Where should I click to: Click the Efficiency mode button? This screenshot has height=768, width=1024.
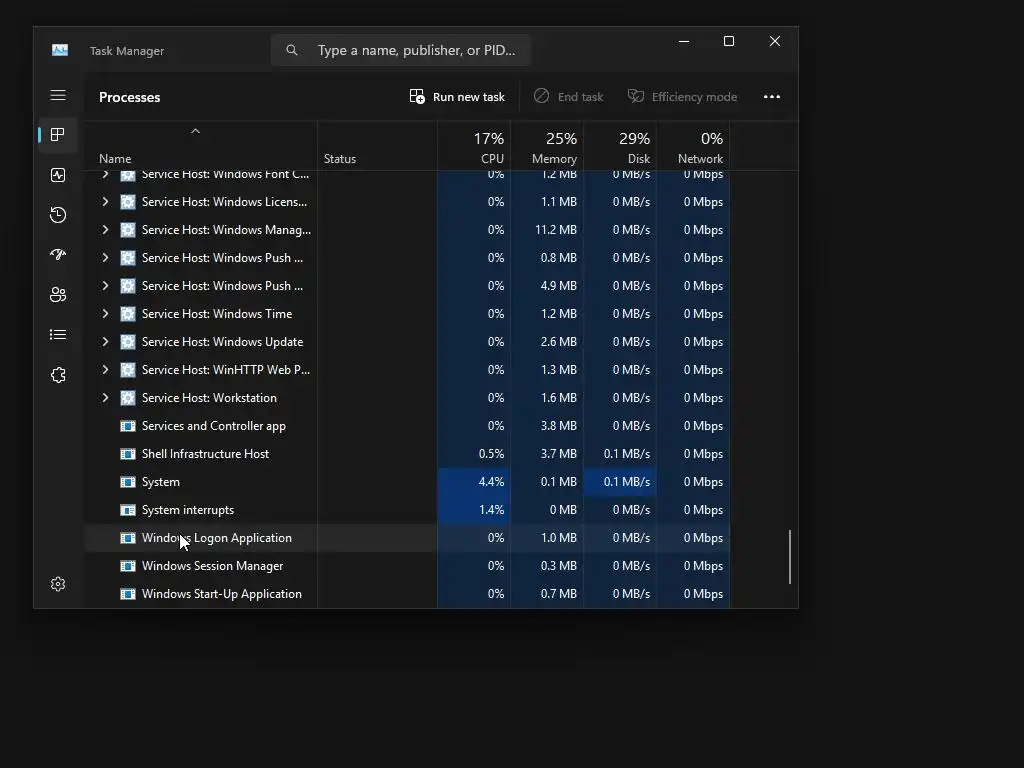click(x=682, y=97)
